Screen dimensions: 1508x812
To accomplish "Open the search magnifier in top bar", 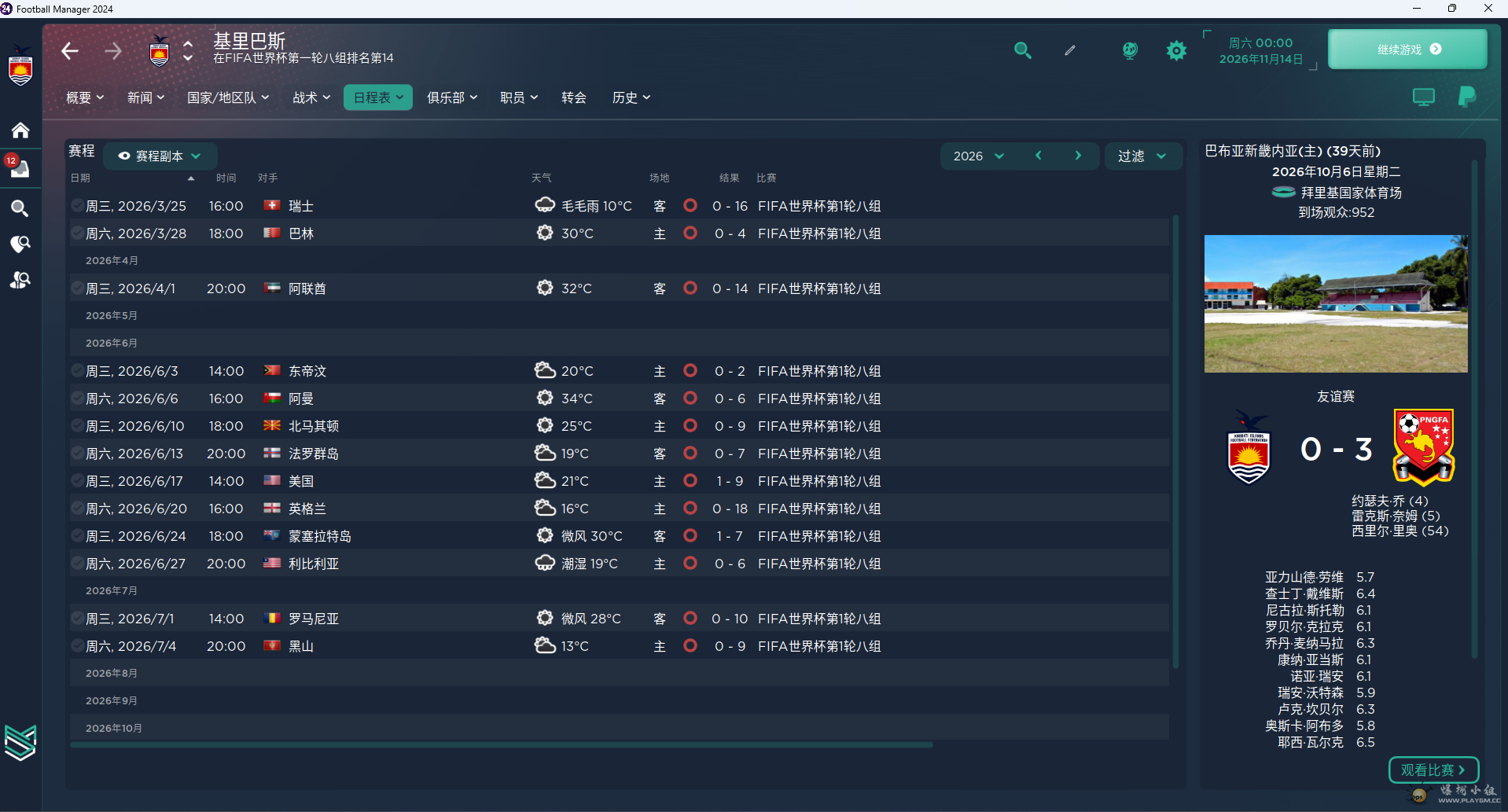I will [x=1022, y=50].
